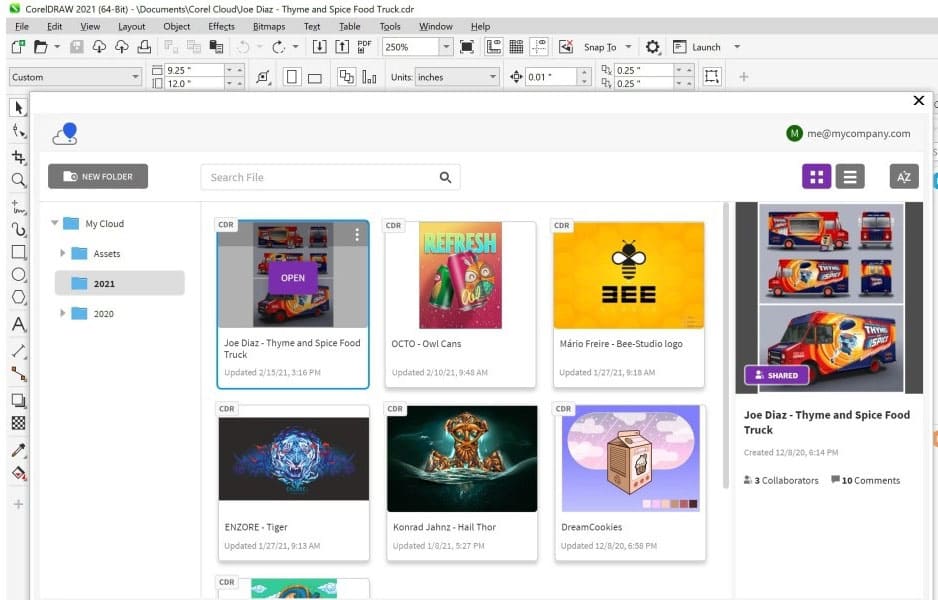The height and width of the screenshot is (600, 938).
Task: Click the 3 Collaborators link
Action: (781, 480)
